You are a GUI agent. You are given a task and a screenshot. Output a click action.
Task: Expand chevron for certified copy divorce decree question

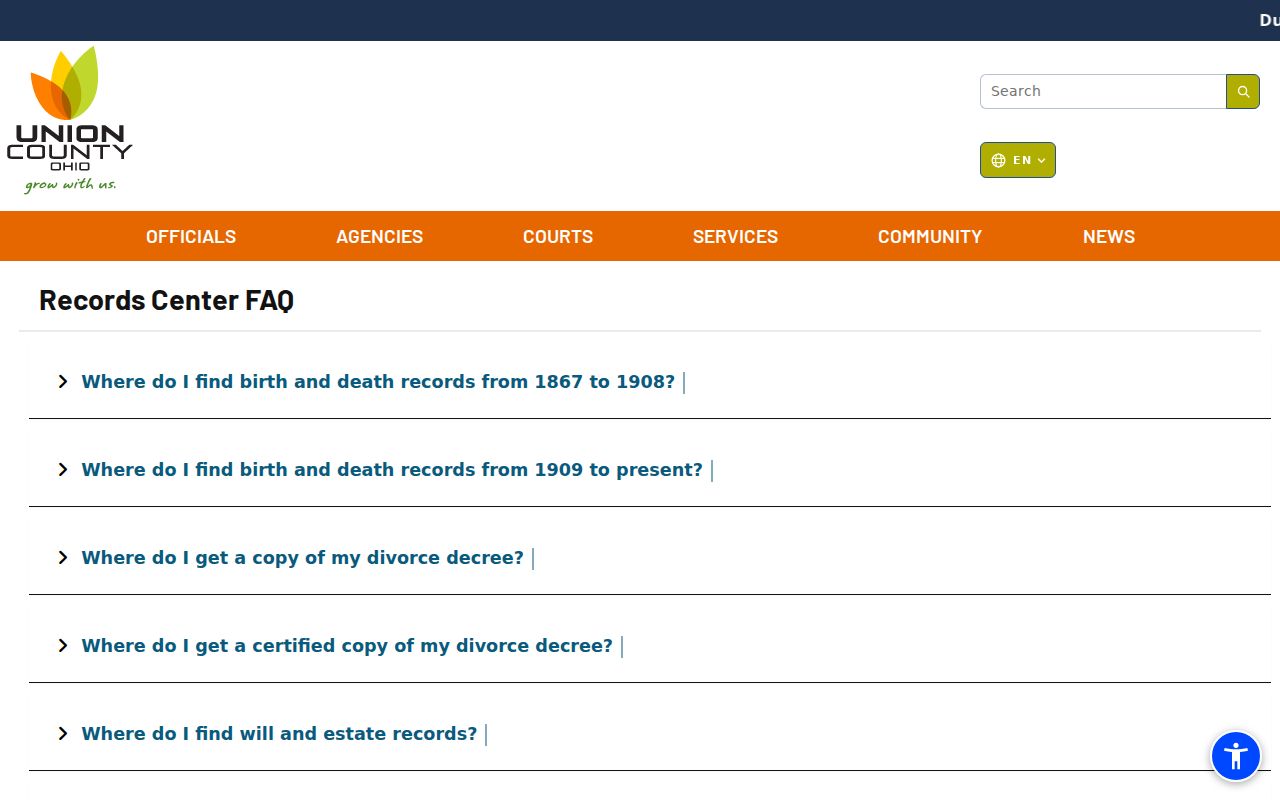tap(63, 646)
